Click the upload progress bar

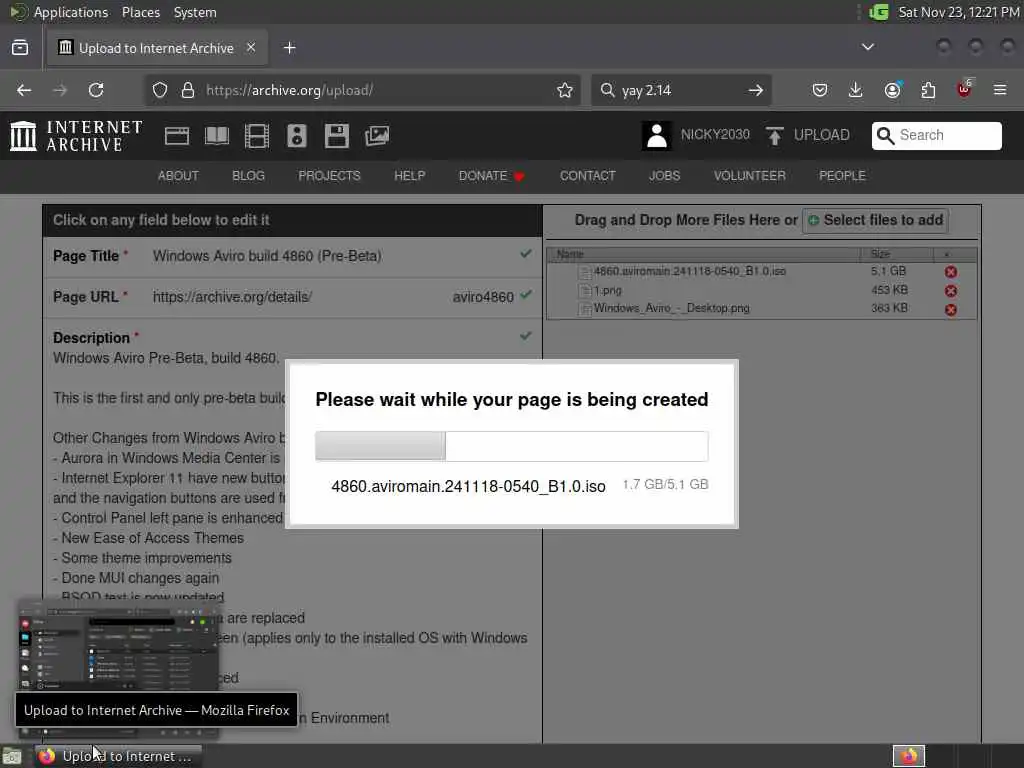pyautogui.click(x=511, y=446)
